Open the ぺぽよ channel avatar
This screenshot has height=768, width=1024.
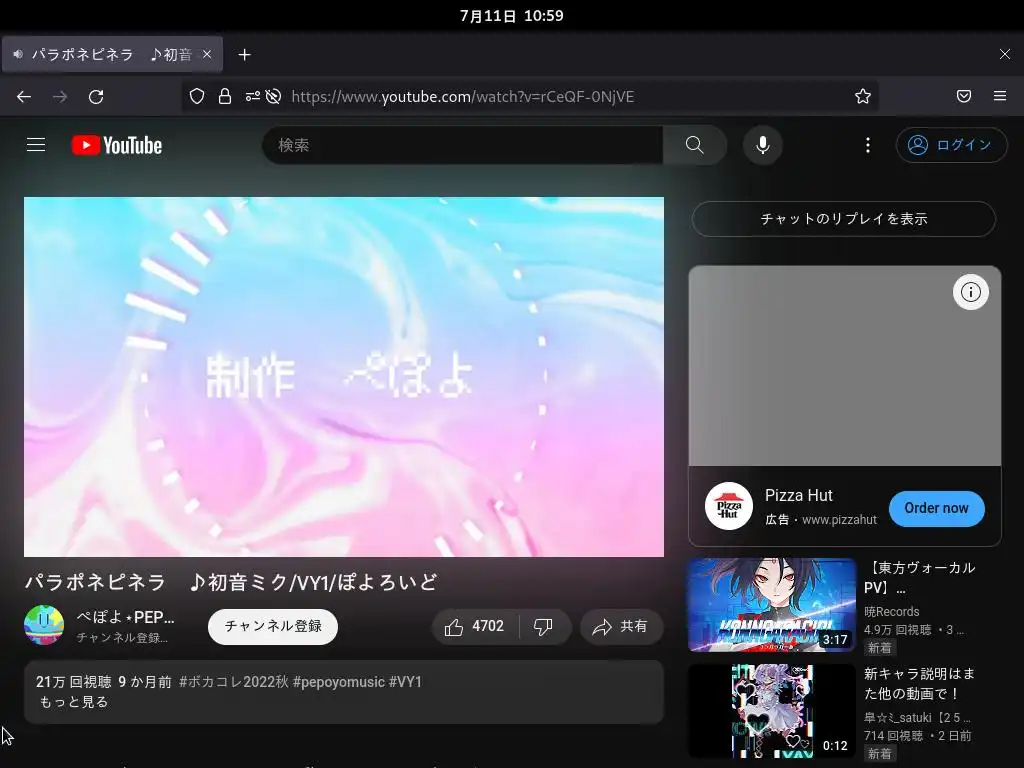(x=44, y=626)
